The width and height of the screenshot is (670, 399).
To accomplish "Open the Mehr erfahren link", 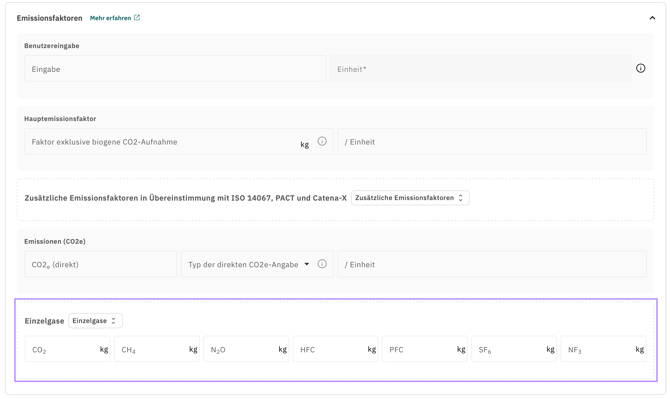I will point(111,18).
